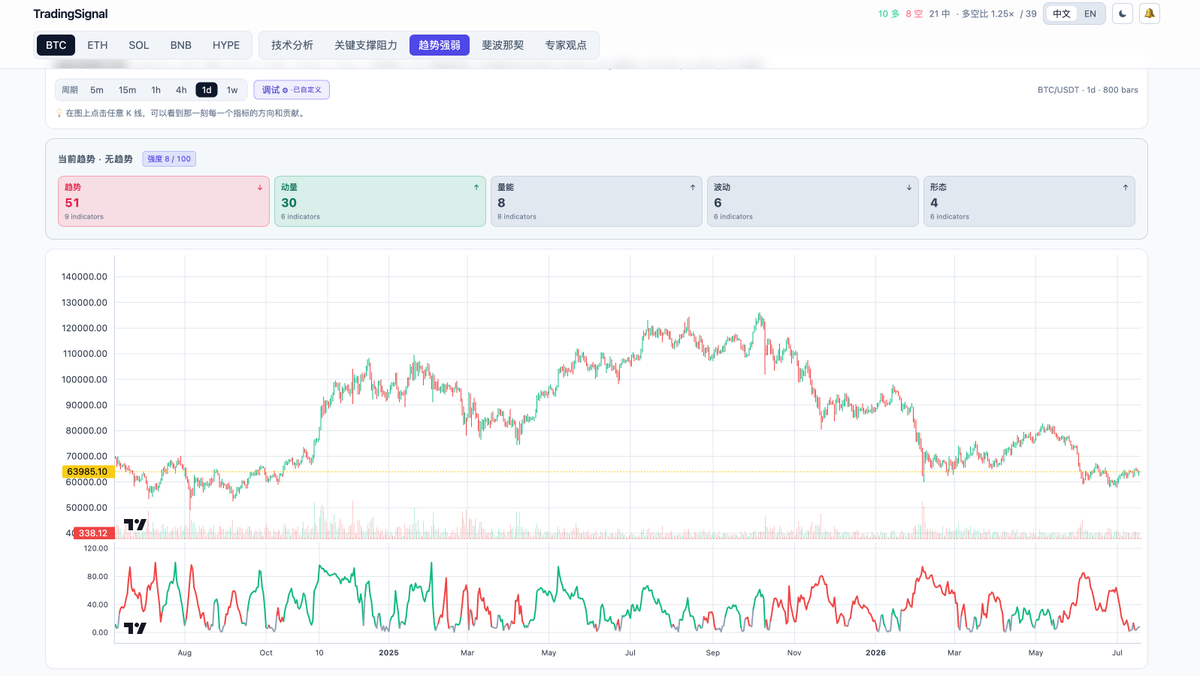
Task: Select the HYPE coin
Action: (x=226, y=45)
